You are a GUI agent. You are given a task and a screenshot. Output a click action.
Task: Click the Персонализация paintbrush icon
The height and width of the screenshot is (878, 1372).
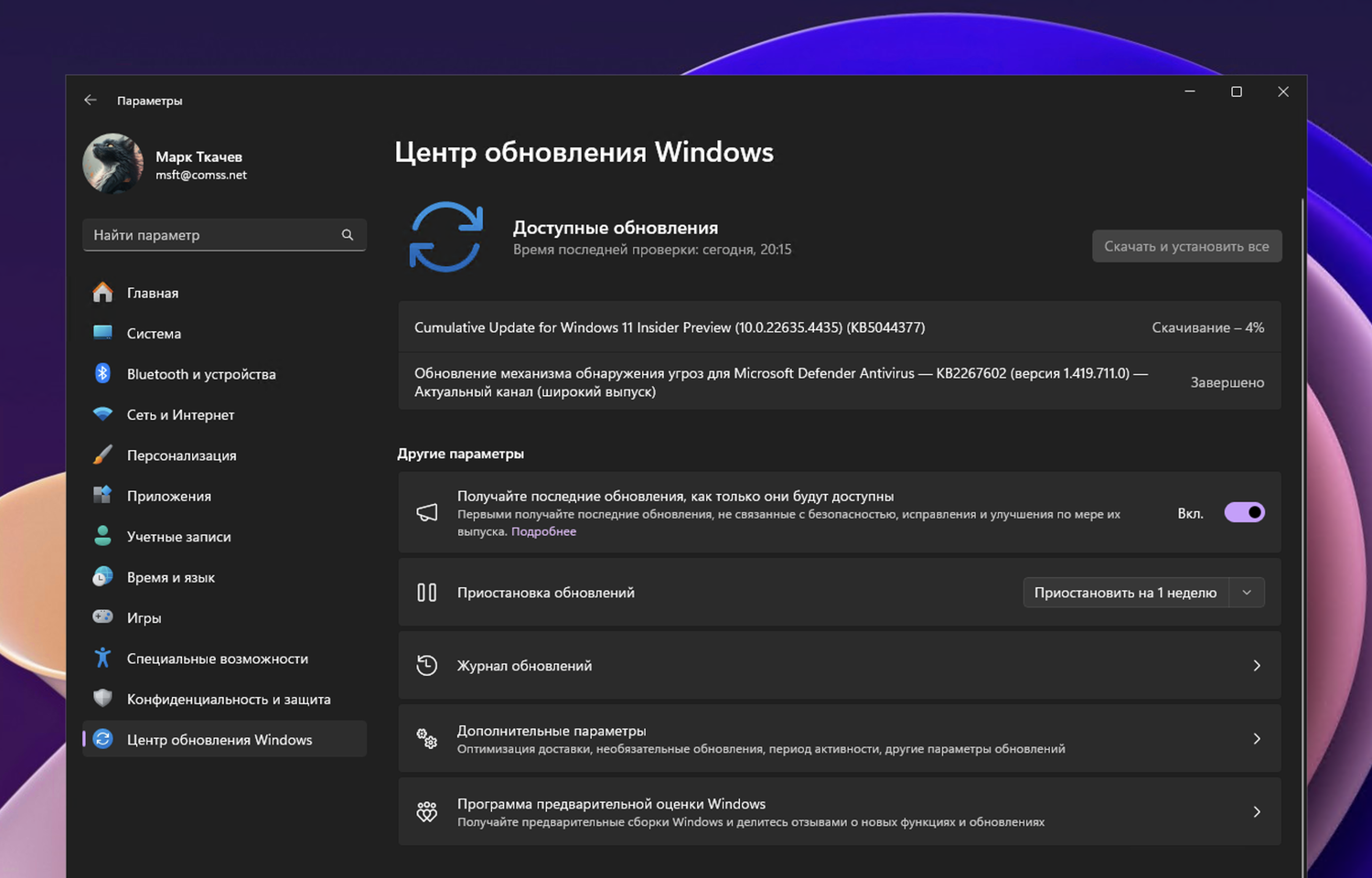(x=102, y=455)
